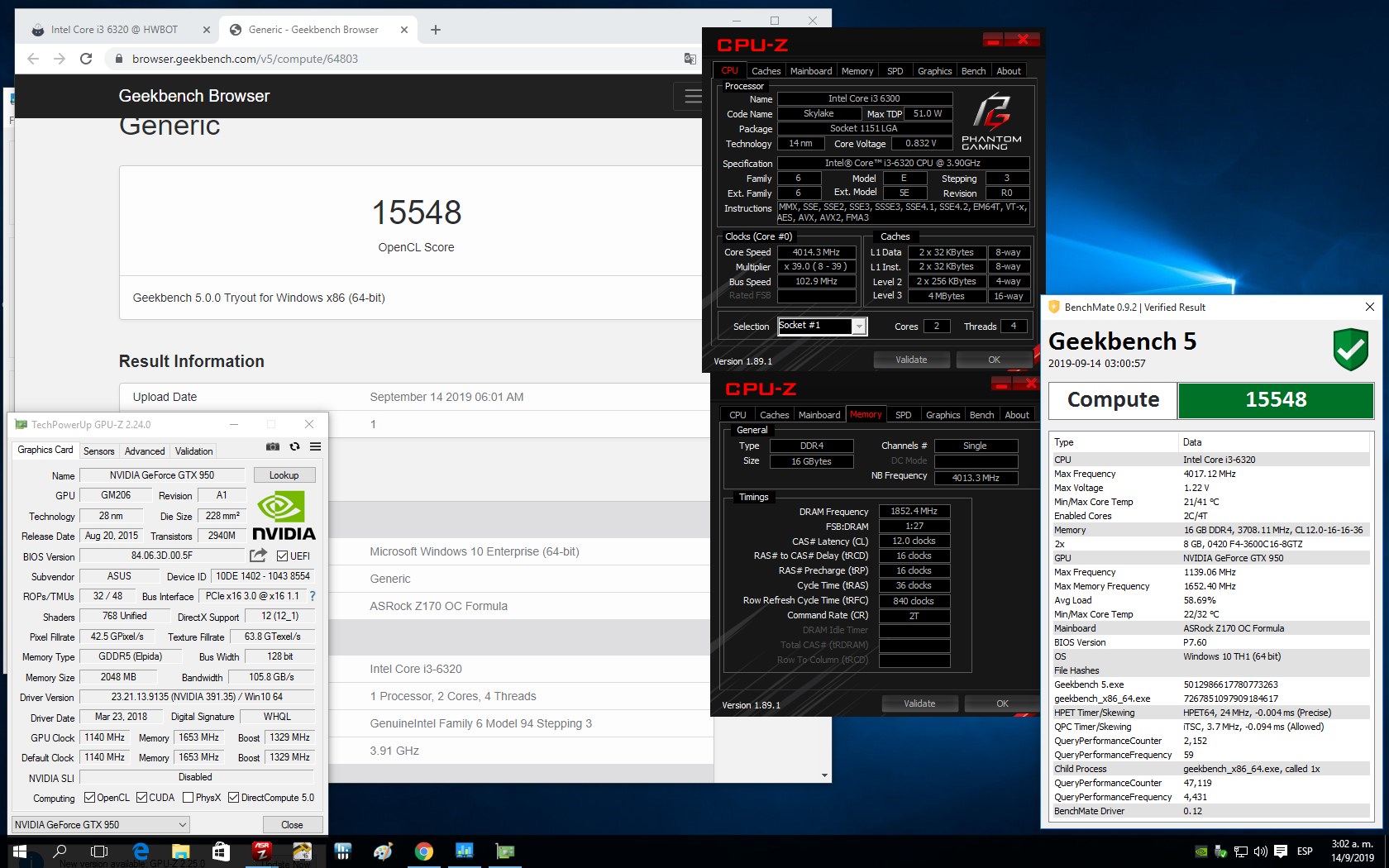This screenshot has height=868, width=1389.
Task: Click OK in the lower CPU-Z Memory window
Action: pos(1002,703)
